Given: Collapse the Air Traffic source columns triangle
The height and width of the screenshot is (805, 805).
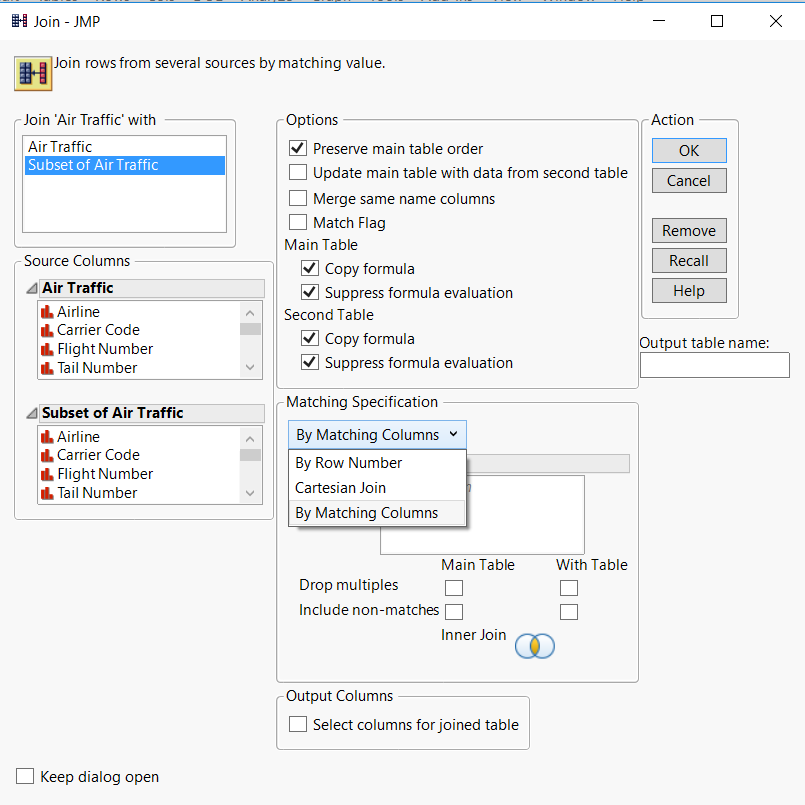Looking at the screenshot, I should pyautogui.click(x=32, y=288).
